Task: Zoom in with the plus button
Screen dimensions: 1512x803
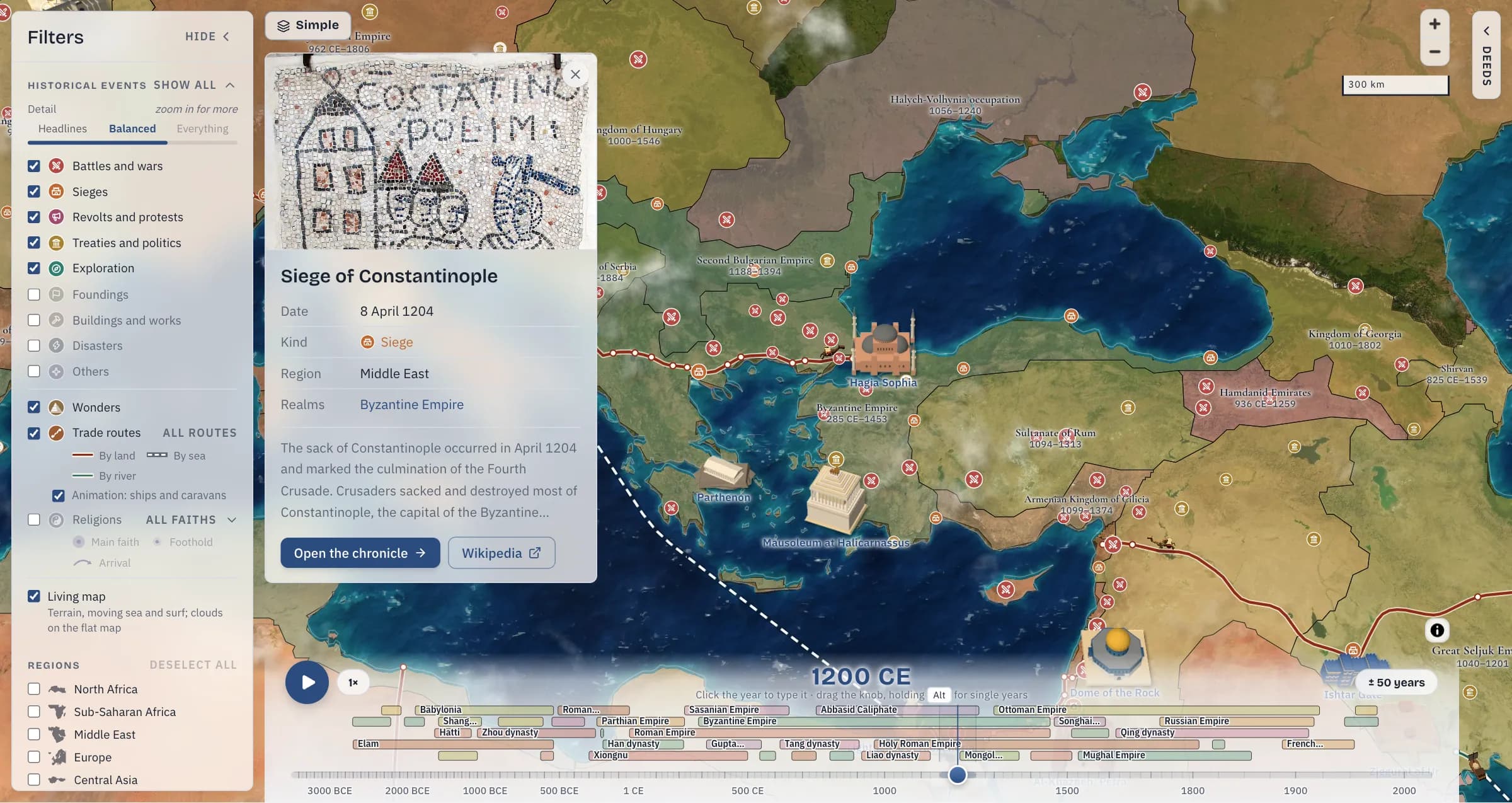Action: click(1435, 24)
